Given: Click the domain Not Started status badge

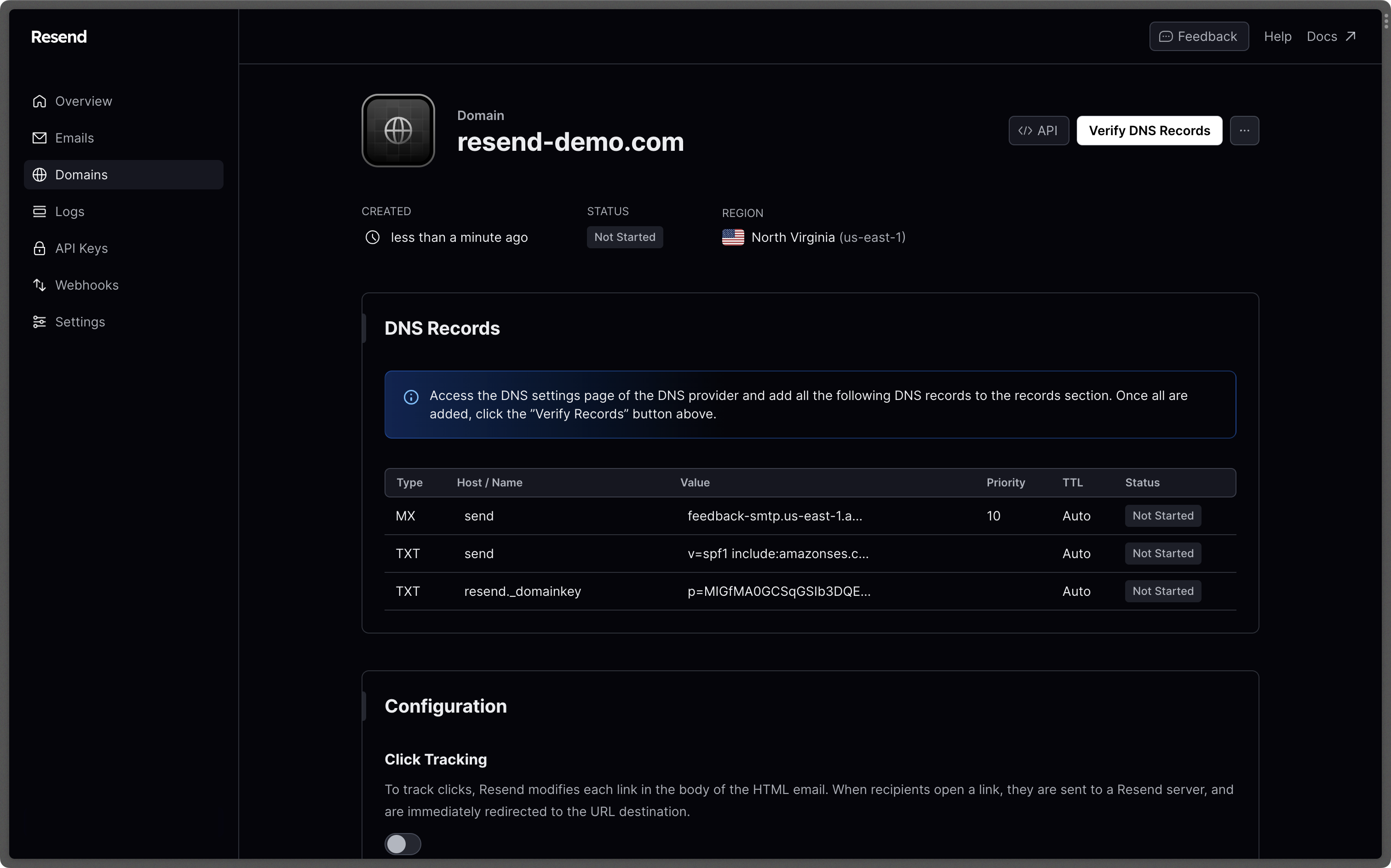Looking at the screenshot, I should coord(625,237).
